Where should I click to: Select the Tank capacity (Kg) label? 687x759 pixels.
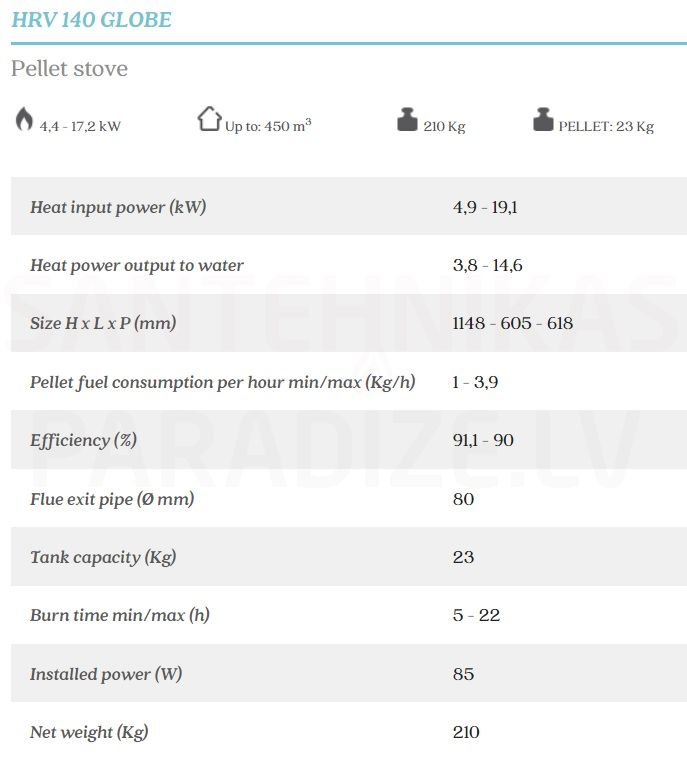(103, 557)
